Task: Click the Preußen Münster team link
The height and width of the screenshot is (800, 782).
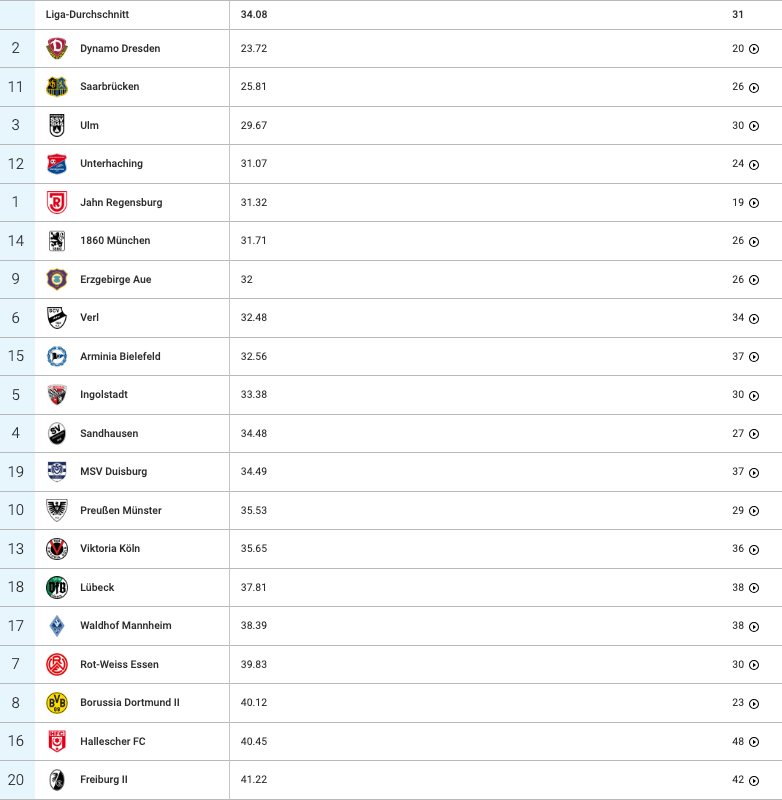Action: tap(120, 510)
